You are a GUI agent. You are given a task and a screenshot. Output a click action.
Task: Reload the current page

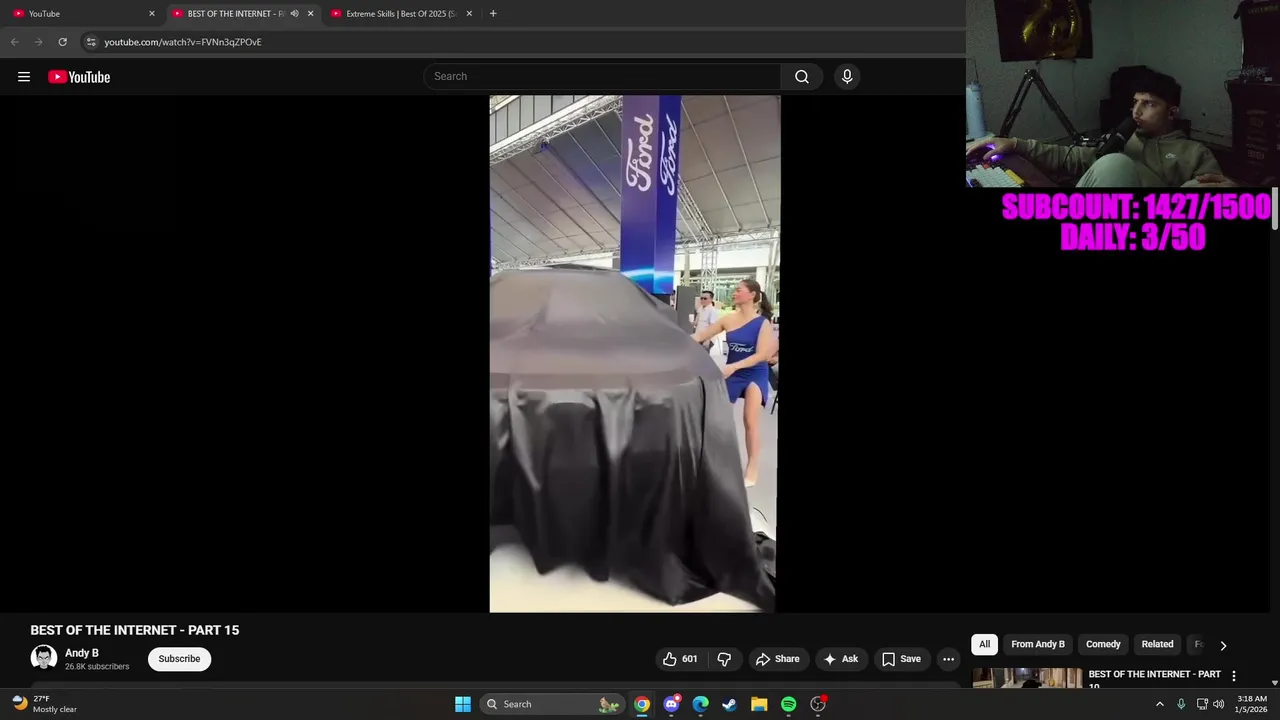[62, 42]
